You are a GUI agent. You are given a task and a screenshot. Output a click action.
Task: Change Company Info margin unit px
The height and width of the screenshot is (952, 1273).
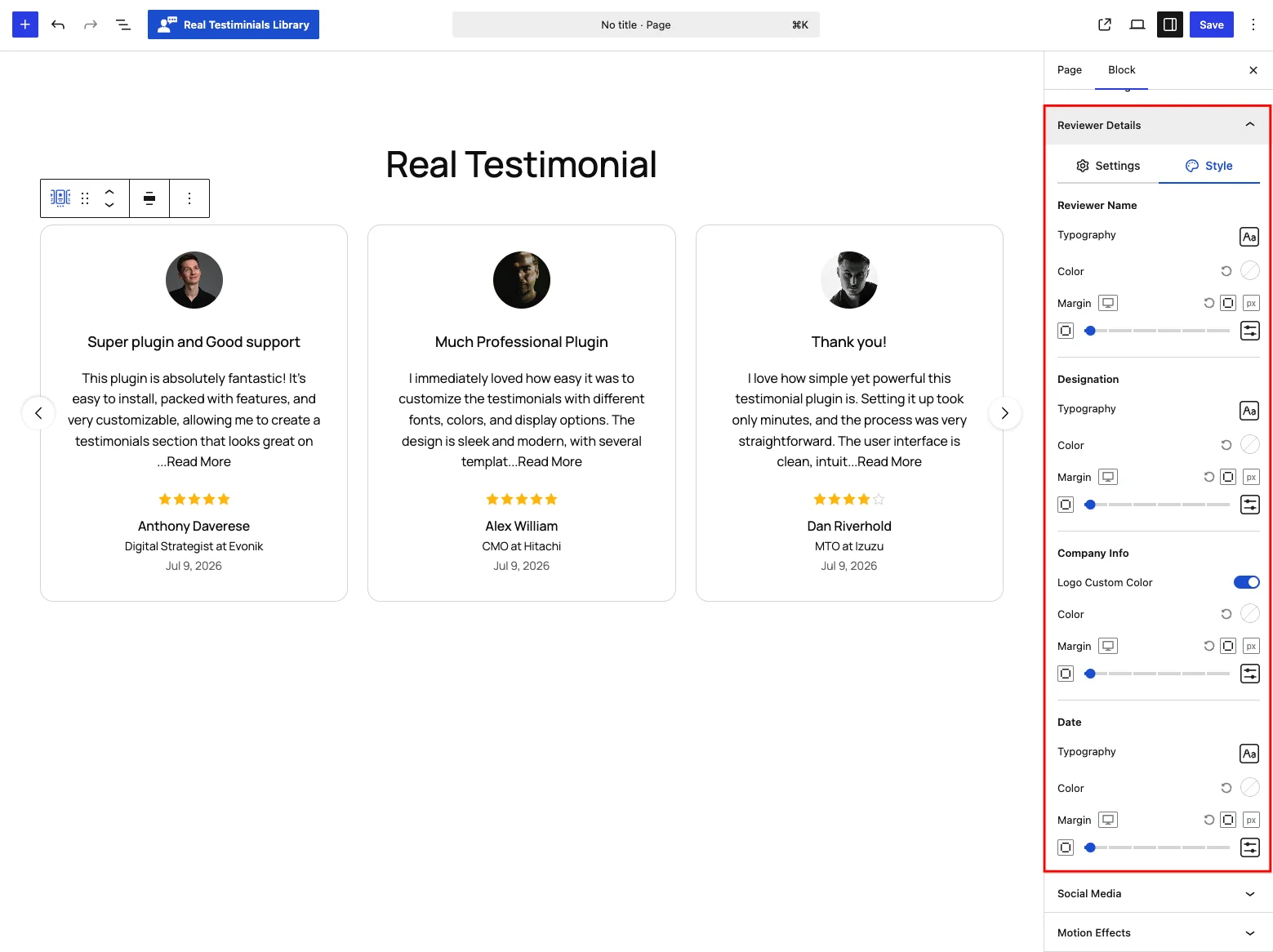tap(1251, 646)
